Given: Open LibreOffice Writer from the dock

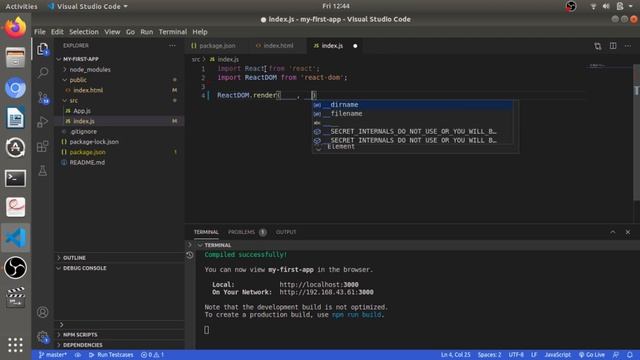Looking at the screenshot, I should [16, 118].
